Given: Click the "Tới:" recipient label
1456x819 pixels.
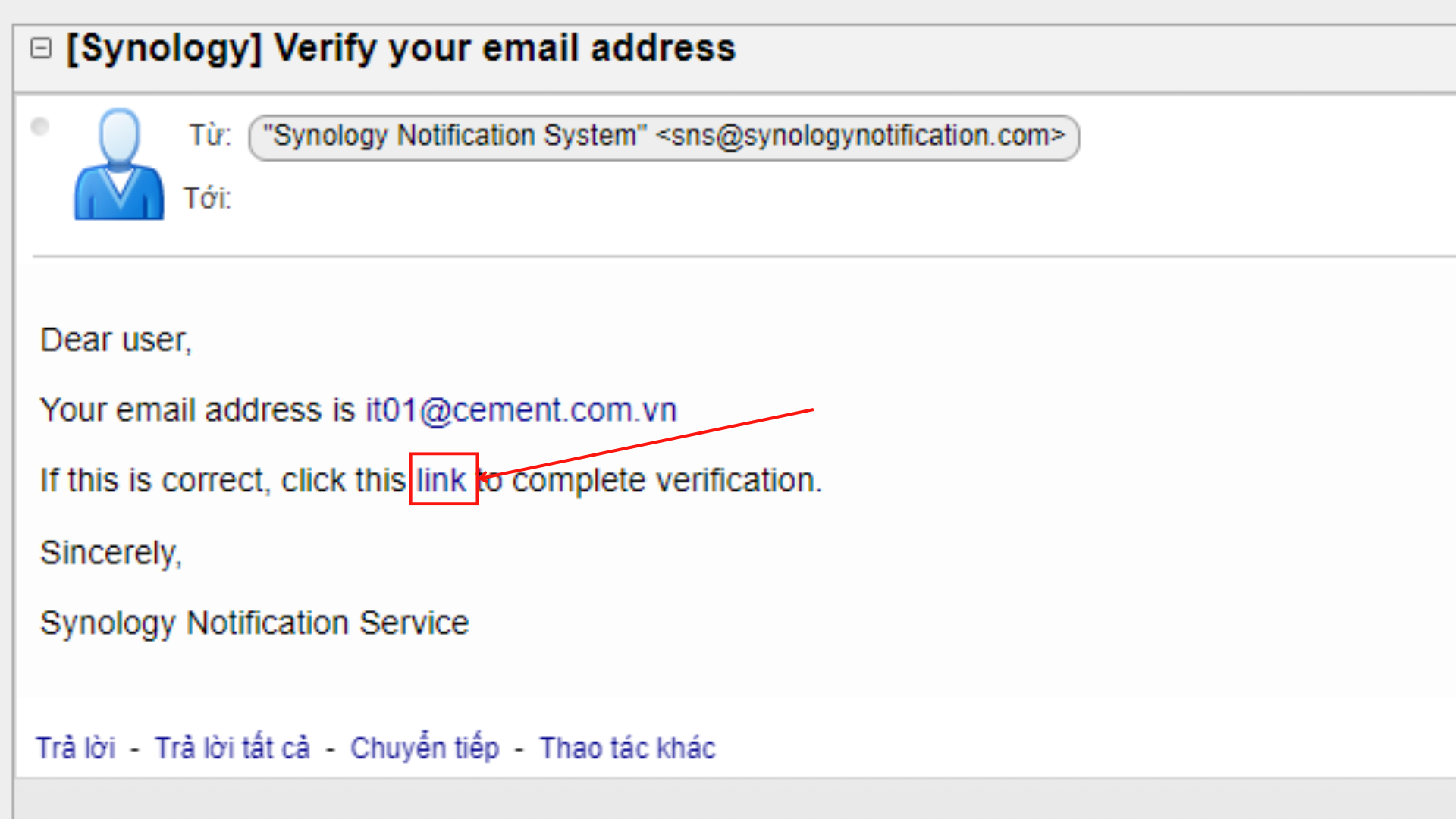Looking at the screenshot, I should point(207,199).
